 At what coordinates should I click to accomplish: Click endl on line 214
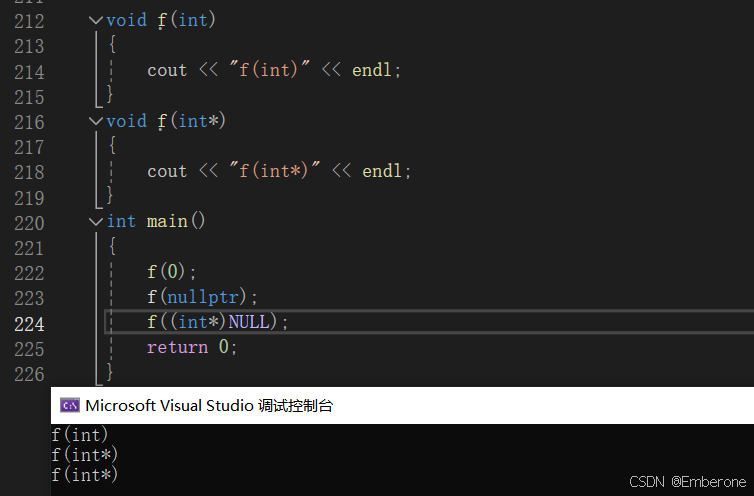(372, 70)
